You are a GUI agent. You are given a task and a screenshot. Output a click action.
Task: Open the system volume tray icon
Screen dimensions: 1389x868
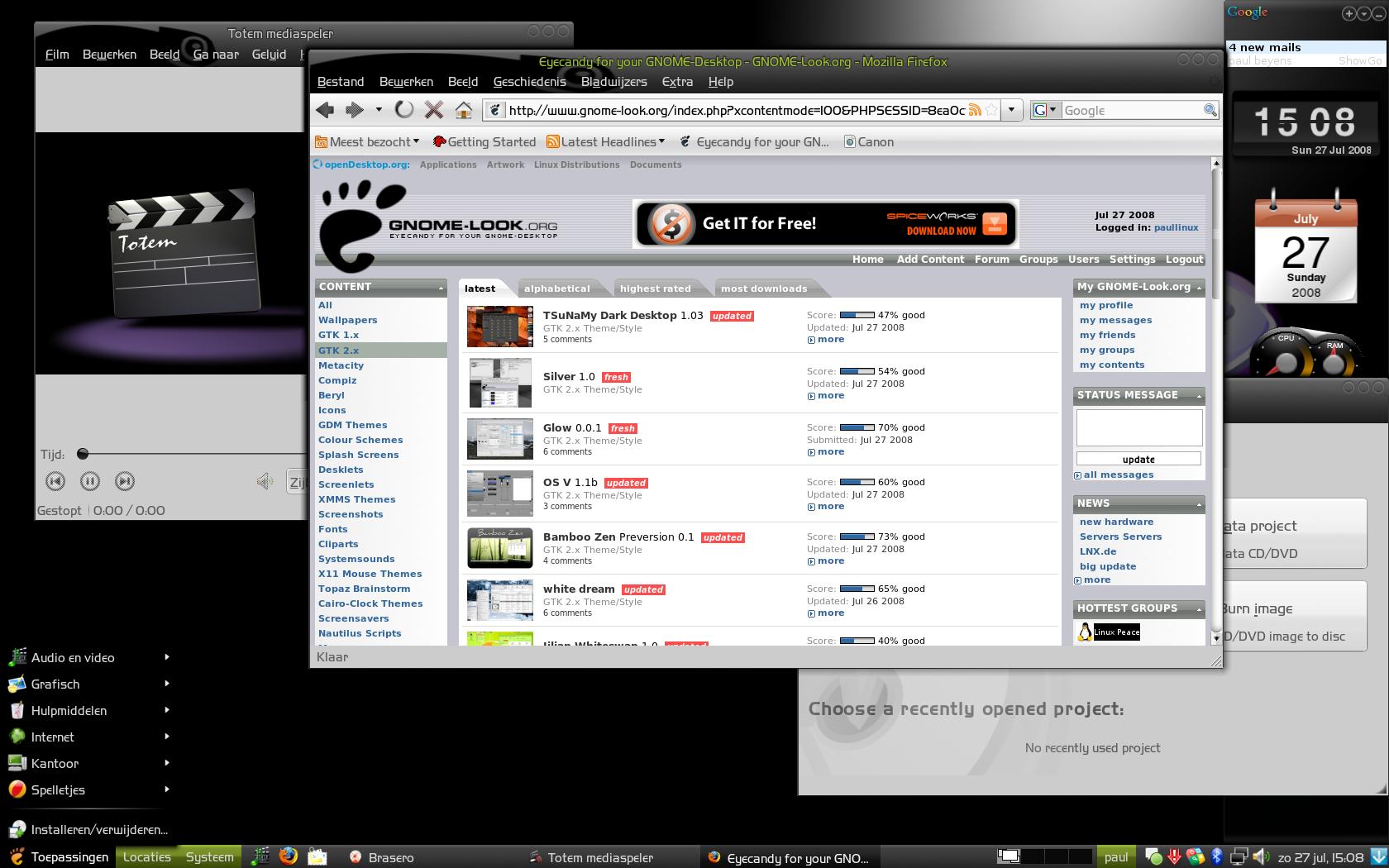click(1260, 856)
